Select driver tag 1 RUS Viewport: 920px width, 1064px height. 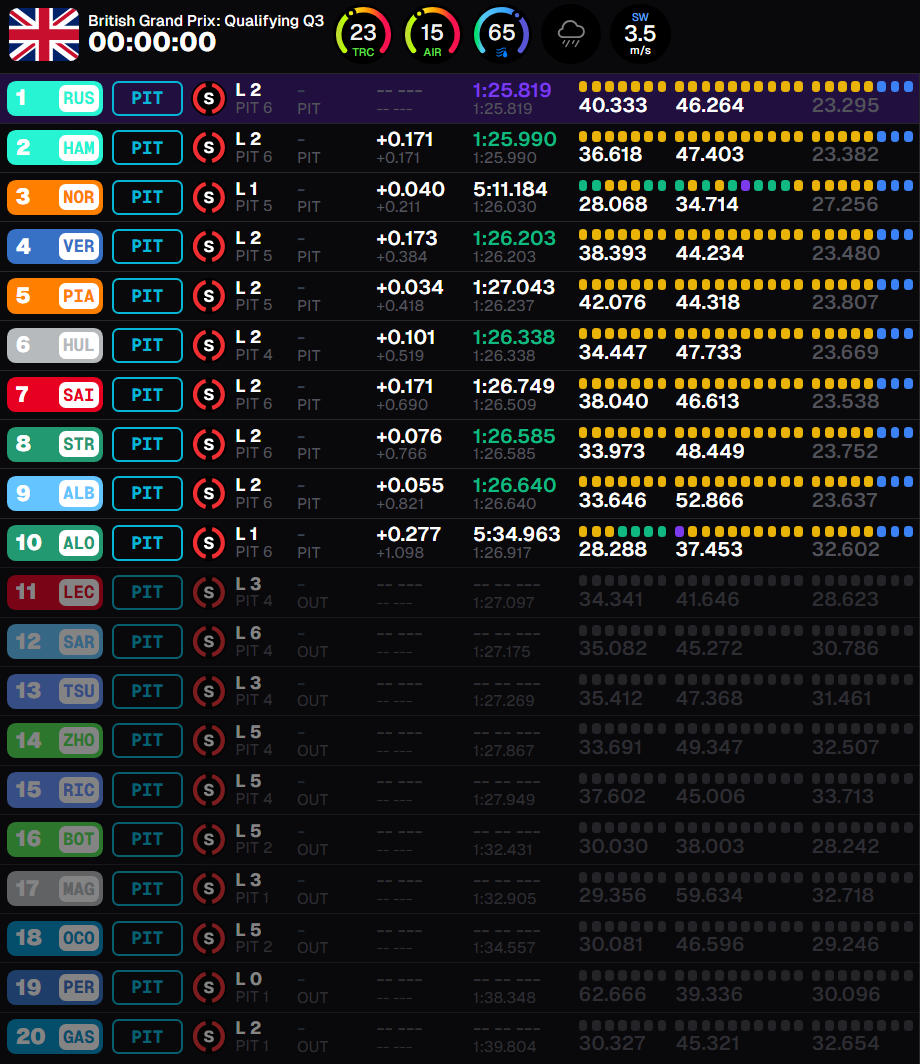click(x=55, y=98)
